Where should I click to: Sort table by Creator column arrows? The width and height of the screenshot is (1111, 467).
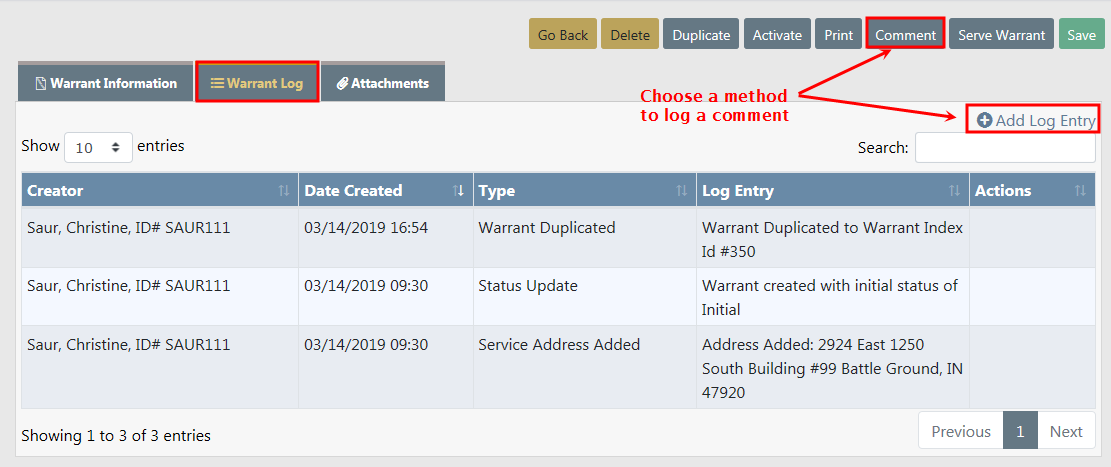tap(284, 191)
